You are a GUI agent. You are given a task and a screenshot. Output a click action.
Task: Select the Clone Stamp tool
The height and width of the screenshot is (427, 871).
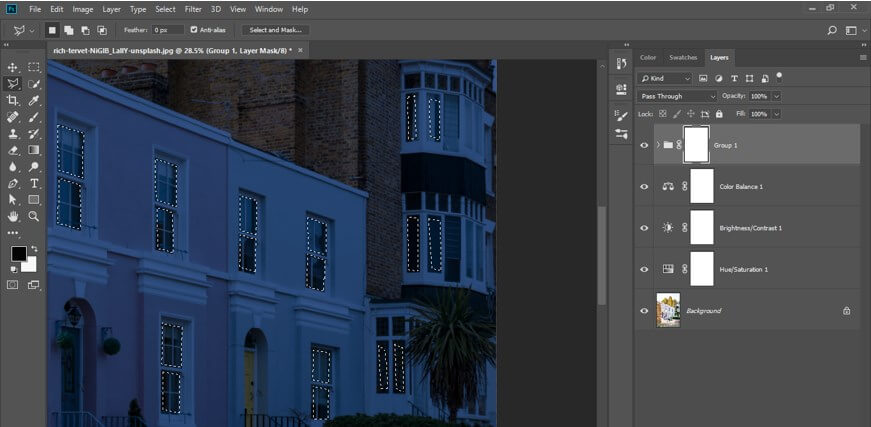click(x=12, y=134)
